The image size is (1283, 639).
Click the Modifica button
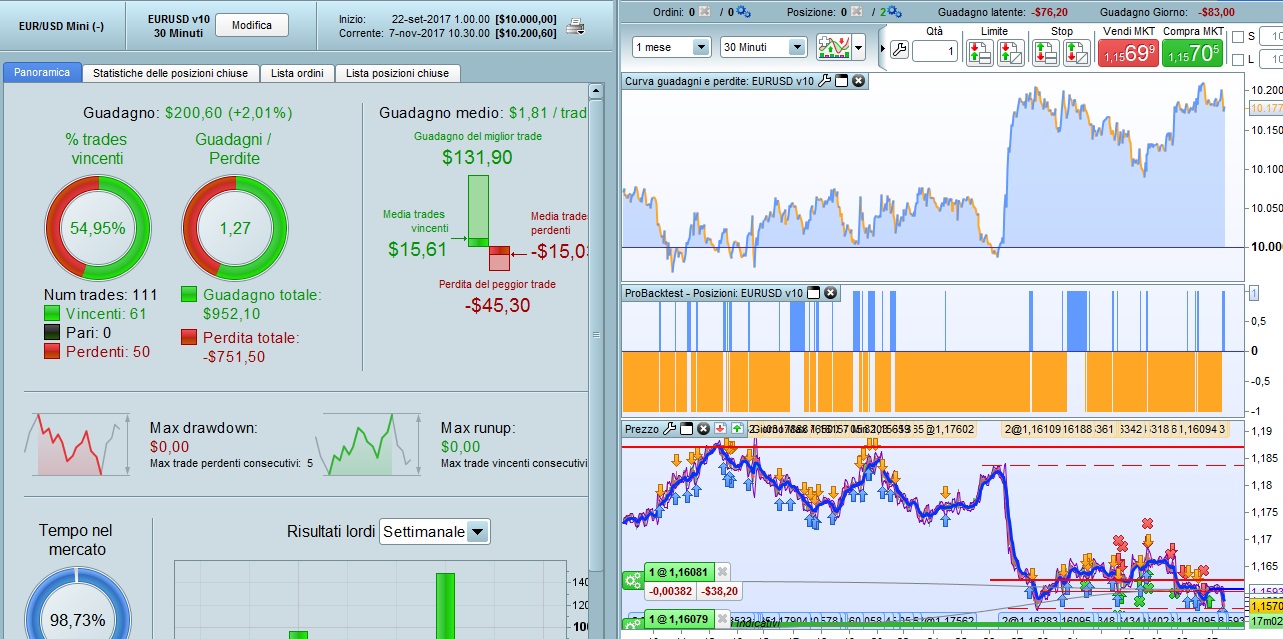[x=251, y=25]
